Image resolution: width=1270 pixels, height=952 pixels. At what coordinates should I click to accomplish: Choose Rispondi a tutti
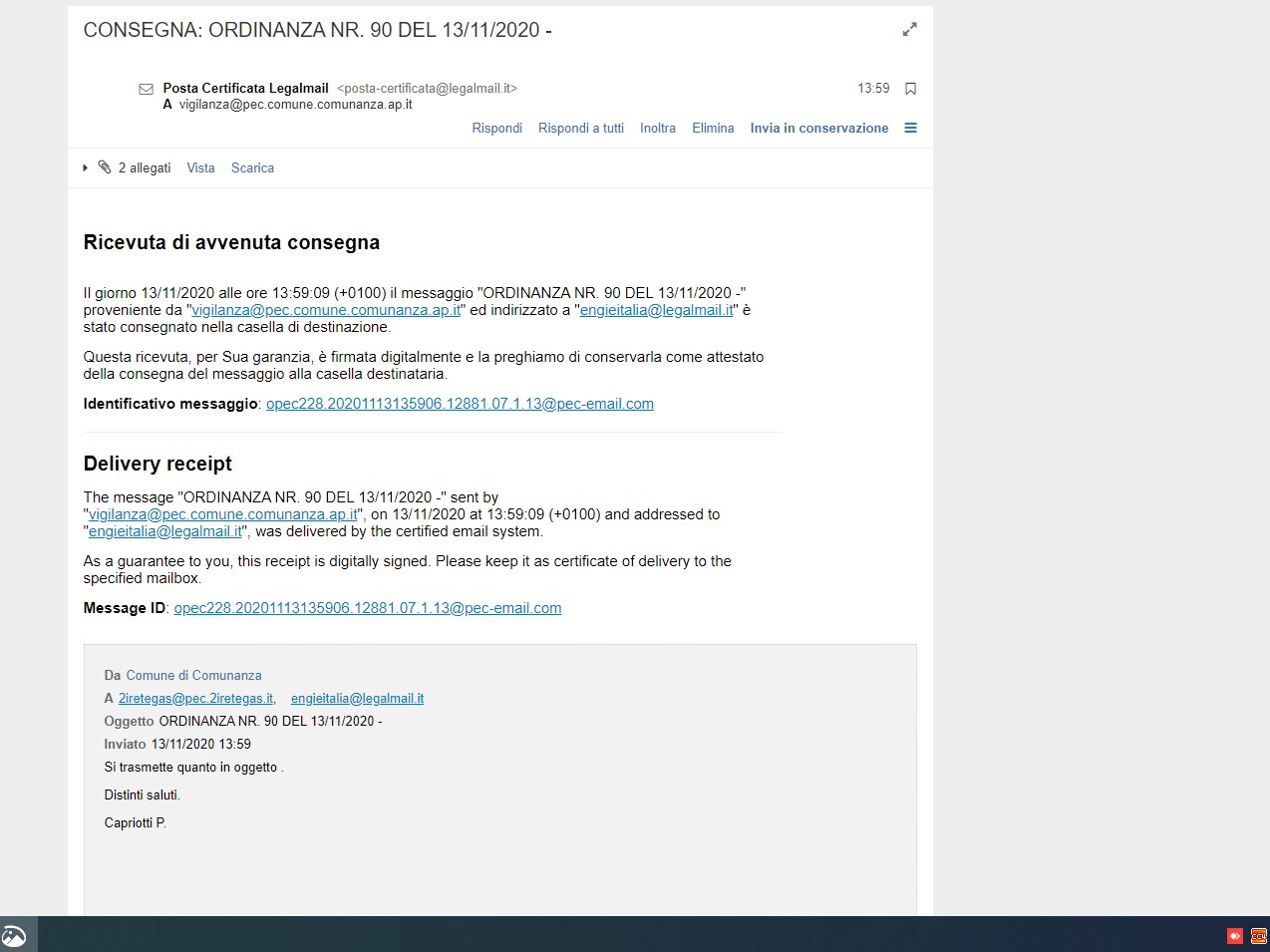point(580,128)
